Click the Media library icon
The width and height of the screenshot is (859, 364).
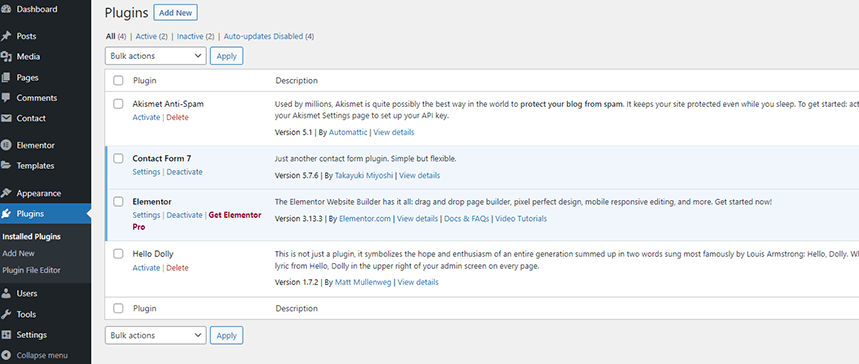pyautogui.click(x=6, y=56)
